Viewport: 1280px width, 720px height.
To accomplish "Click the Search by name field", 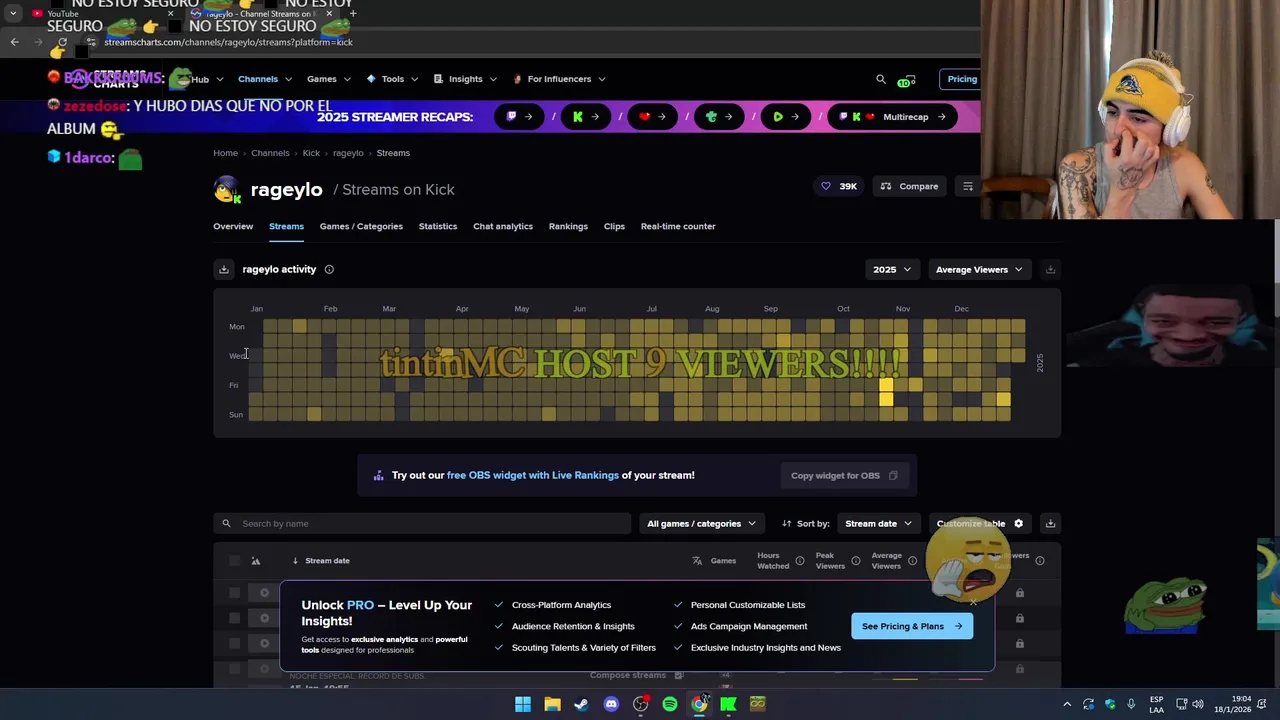I will 422,523.
